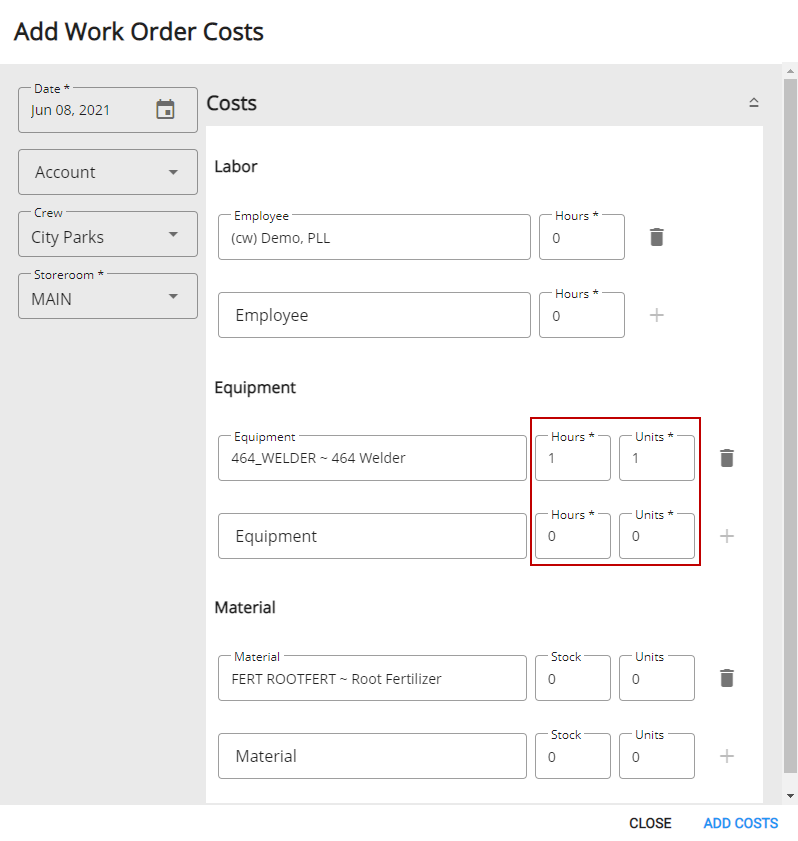
Task: Click the empty Employee field
Action: click(374, 315)
